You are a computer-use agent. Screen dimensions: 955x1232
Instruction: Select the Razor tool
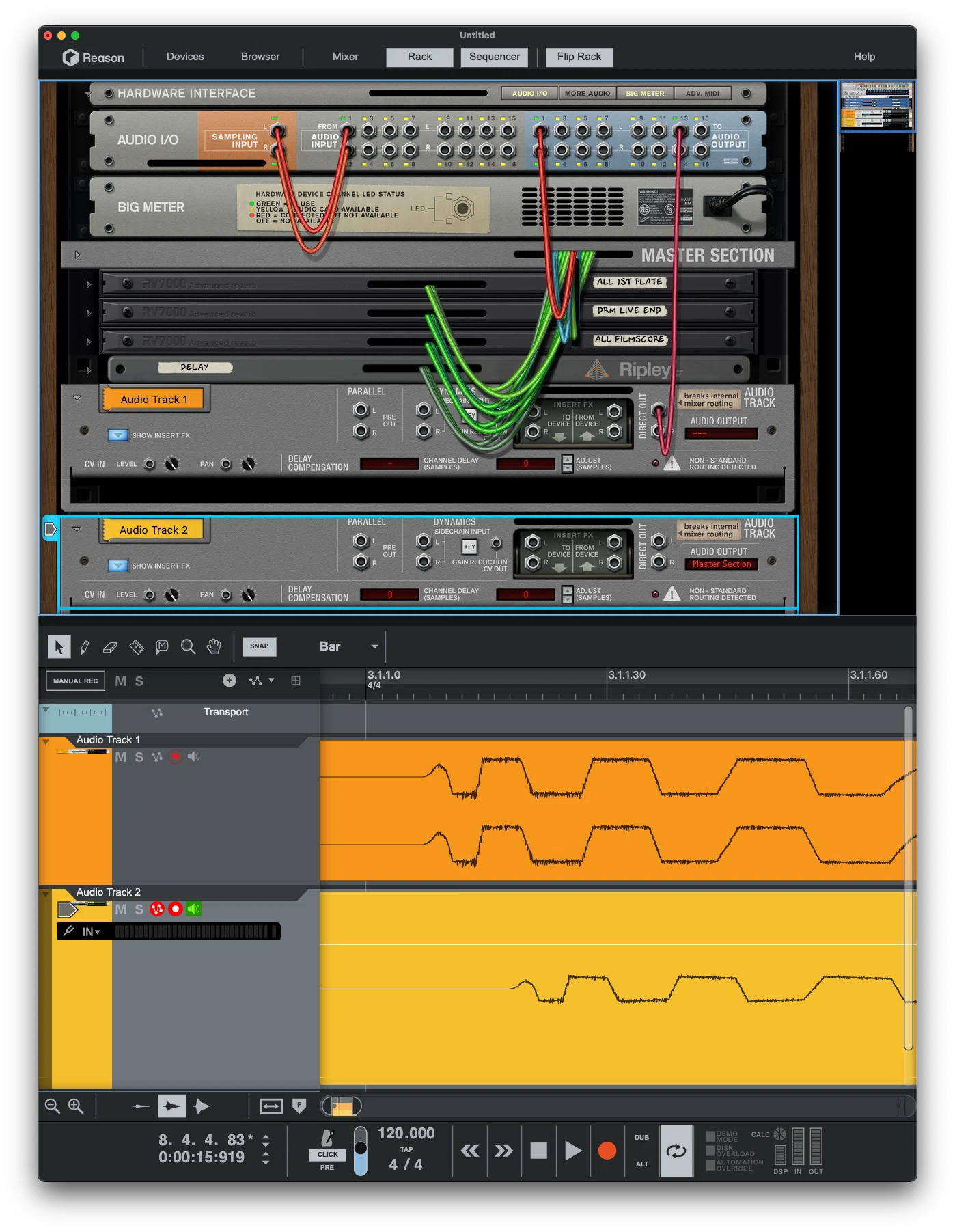point(136,646)
